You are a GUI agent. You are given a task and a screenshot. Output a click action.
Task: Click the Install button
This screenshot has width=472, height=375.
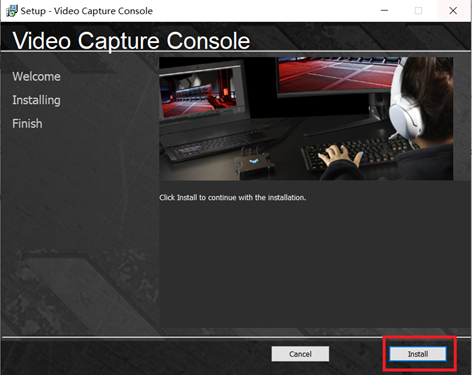[418, 354]
